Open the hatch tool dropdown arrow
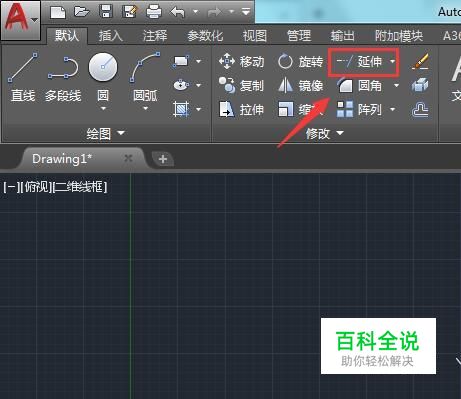 click(x=199, y=109)
